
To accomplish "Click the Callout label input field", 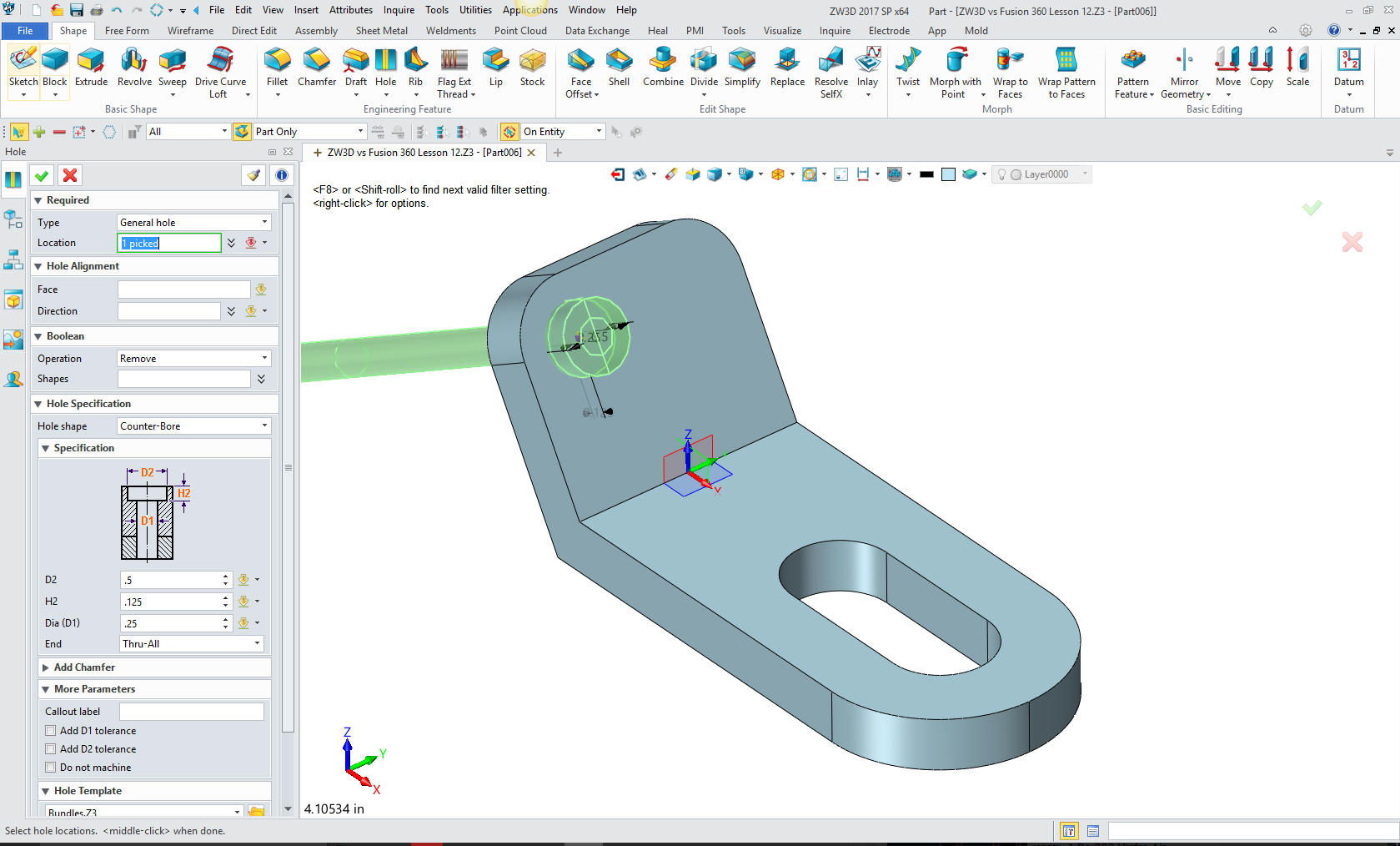I will (x=191, y=712).
